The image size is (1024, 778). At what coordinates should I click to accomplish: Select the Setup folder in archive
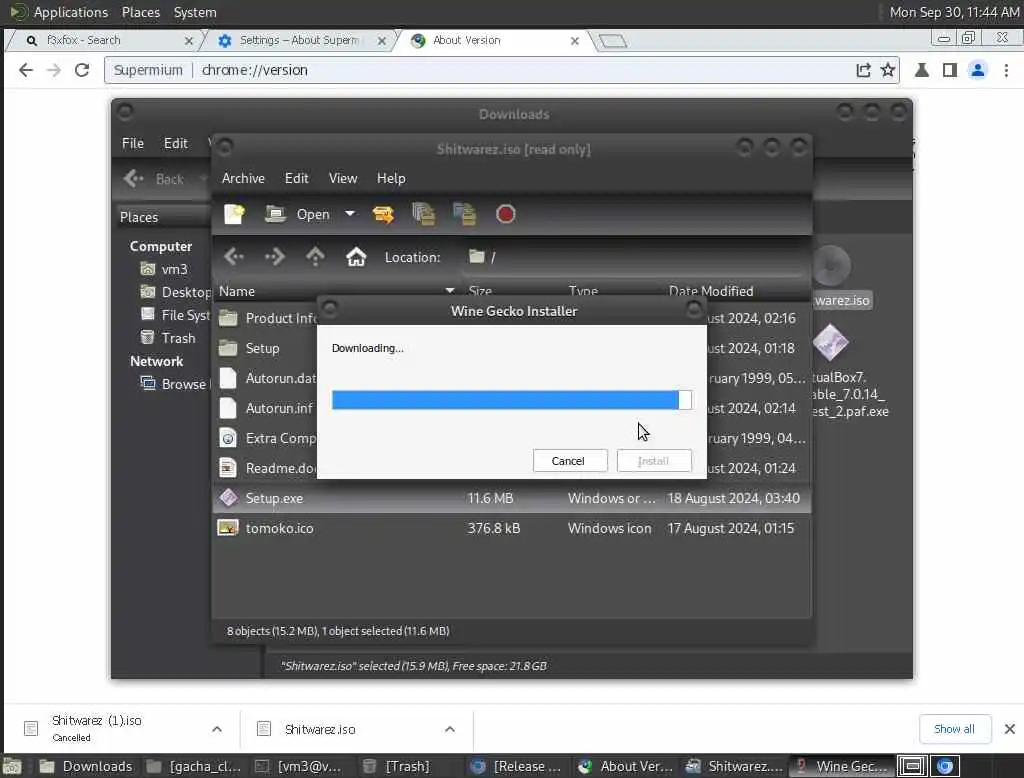click(x=263, y=348)
